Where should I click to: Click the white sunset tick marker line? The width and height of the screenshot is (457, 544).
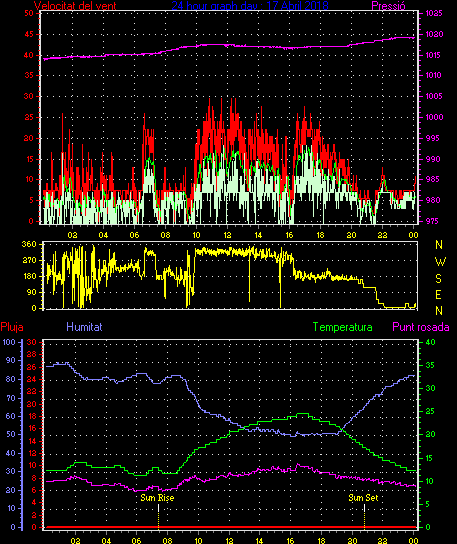click(x=364, y=508)
